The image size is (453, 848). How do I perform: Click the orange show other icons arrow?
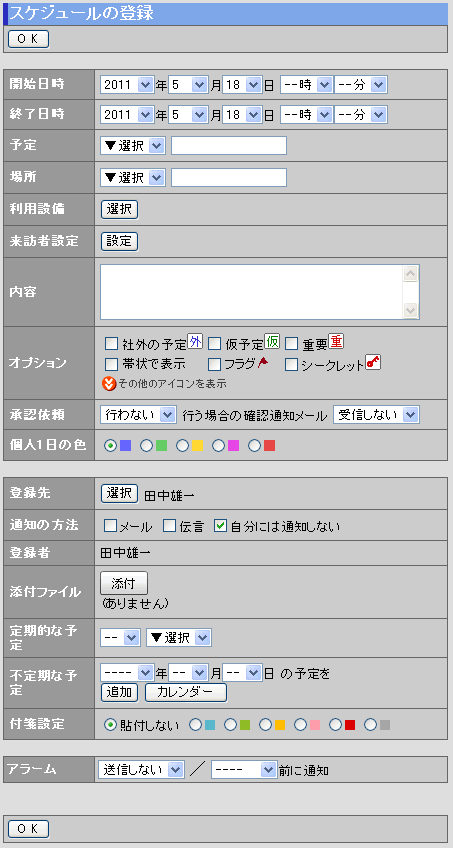coord(109,383)
